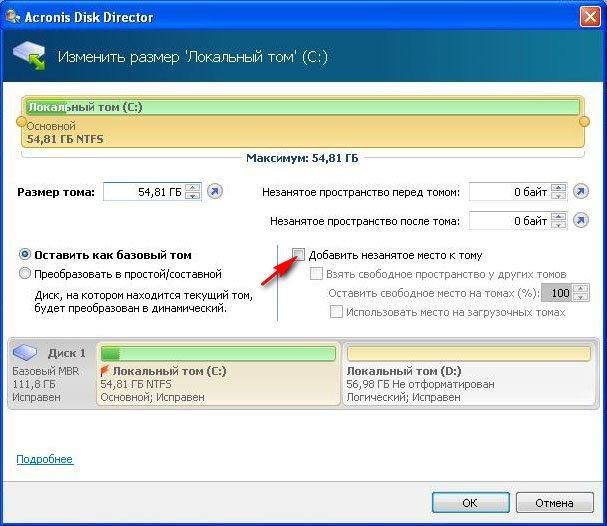The width and height of the screenshot is (607, 526).
Task: Increase free space percentage spinner up
Action: [x=580, y=289]
